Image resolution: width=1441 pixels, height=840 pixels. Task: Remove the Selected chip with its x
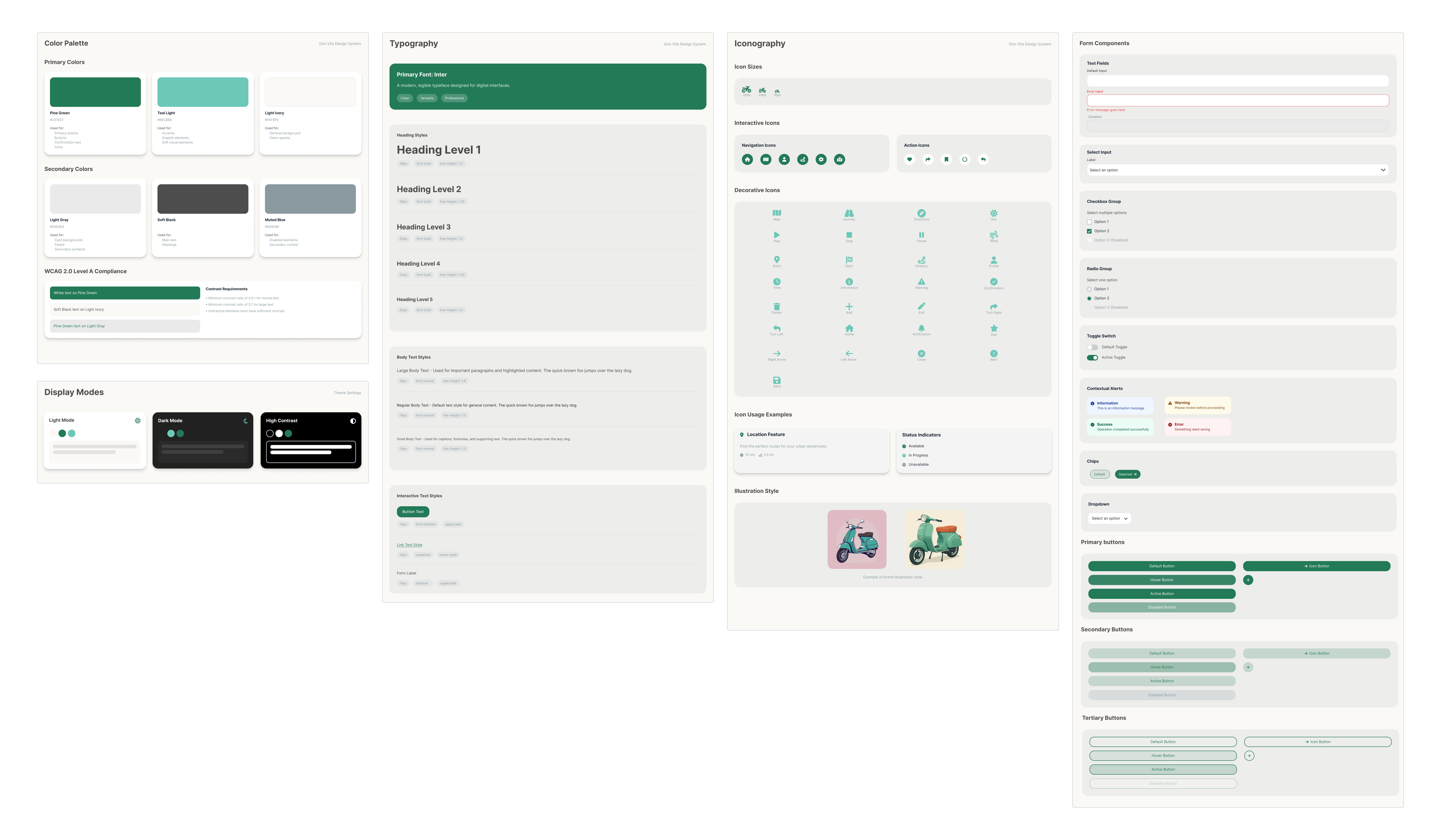[x=1135, y=474]
